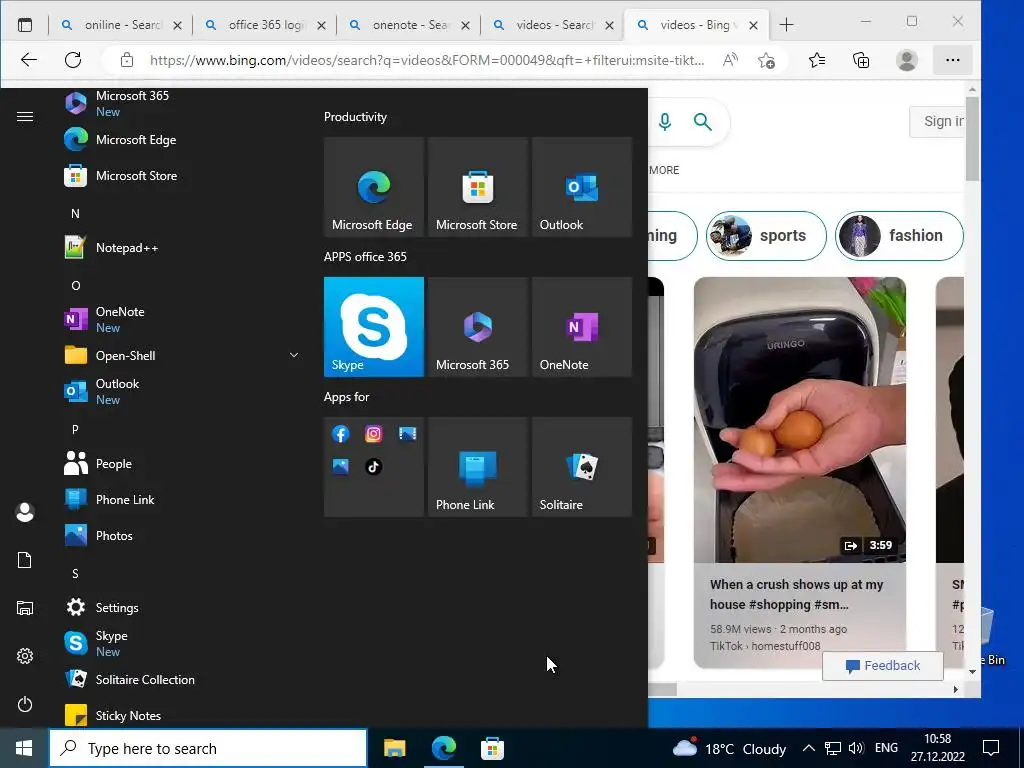Click the OneNote tile

point(582,327)
